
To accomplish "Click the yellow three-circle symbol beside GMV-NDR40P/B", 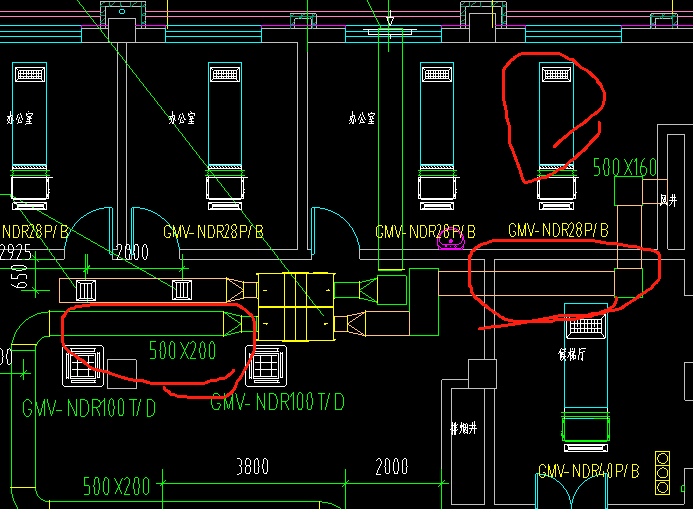I will pyautogui.click(x=662, y=473).
